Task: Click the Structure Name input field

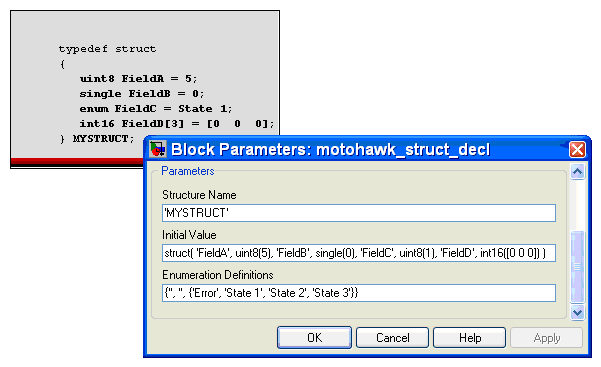Action: coord(359,213)
